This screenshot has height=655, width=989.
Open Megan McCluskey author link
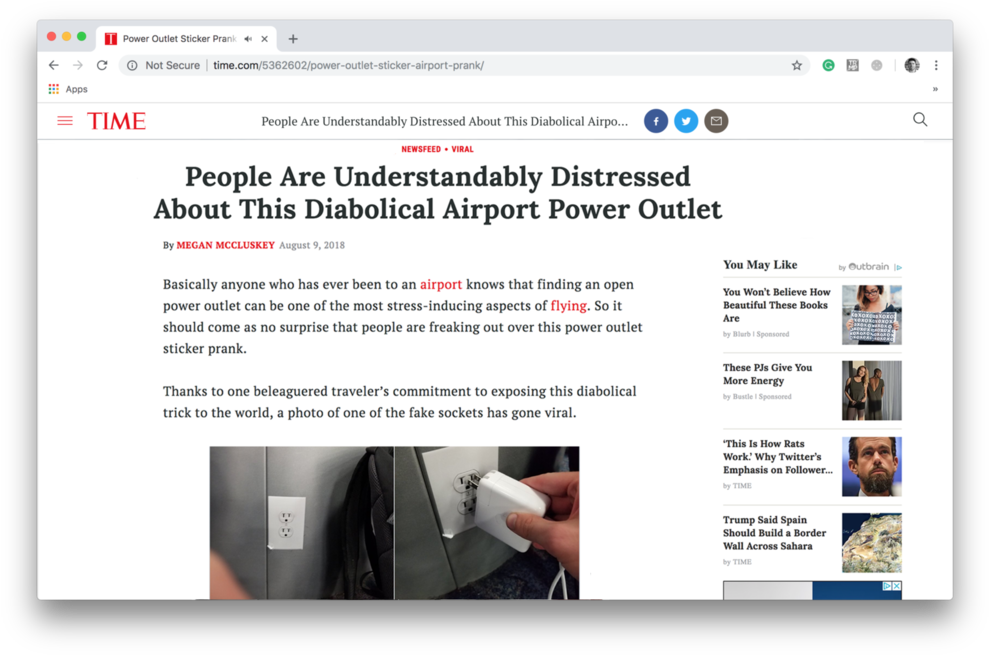point(225,245)
